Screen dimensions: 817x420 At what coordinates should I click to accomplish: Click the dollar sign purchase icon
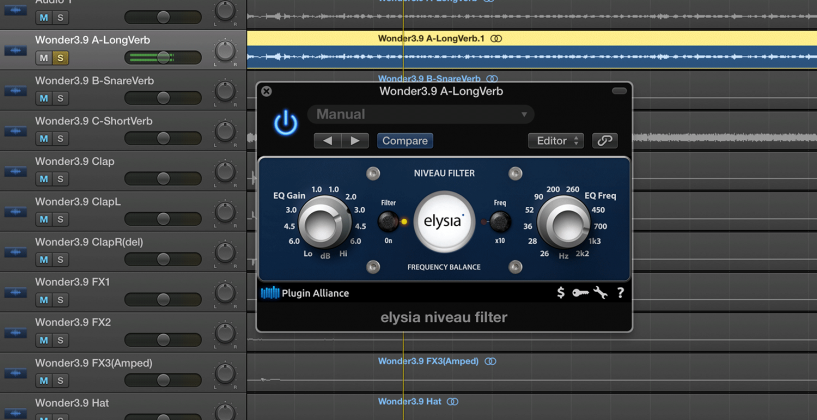561,293
